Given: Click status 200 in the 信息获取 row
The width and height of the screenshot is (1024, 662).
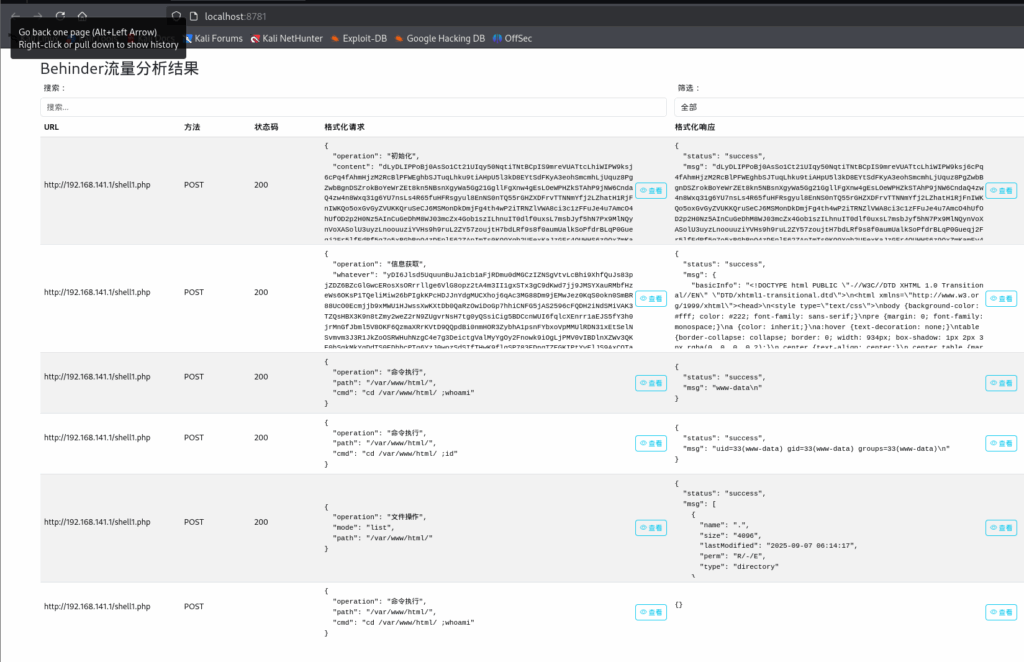Looking at the screenshot, I should (261, 292).
